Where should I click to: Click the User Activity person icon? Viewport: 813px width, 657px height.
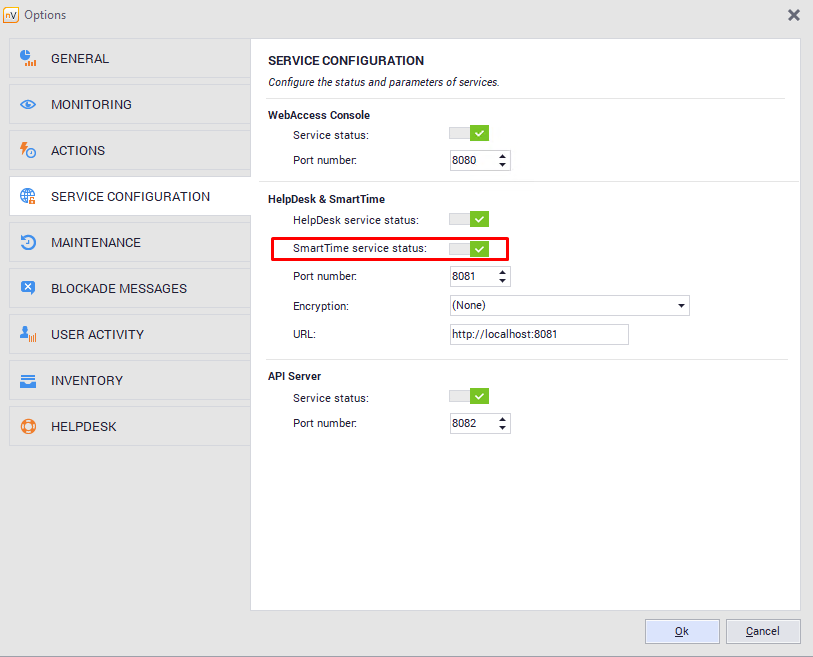pyautogui.click(x=28, y=335)
